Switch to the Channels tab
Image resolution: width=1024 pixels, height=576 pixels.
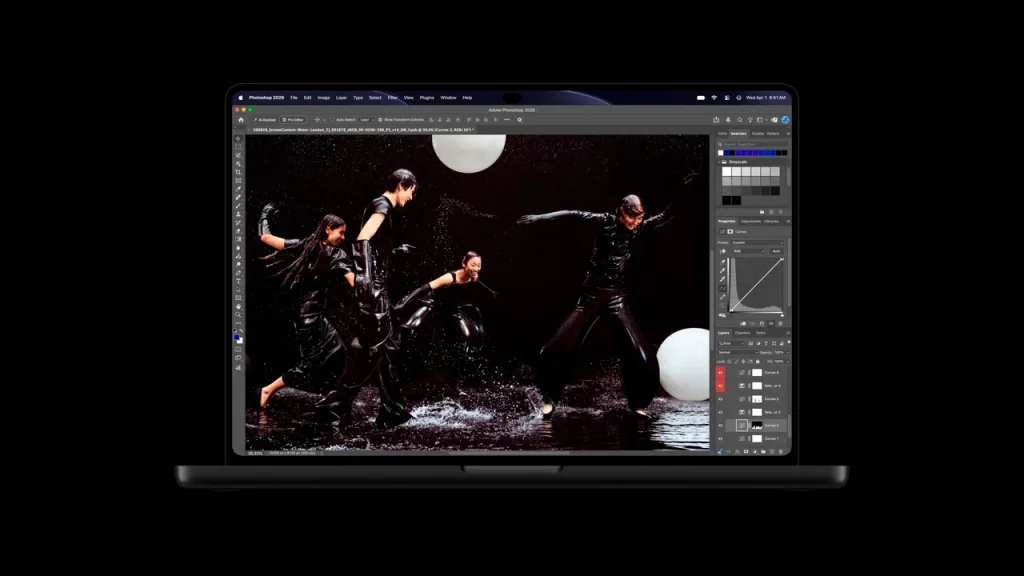pyautogui.click(x=743, y=333)
